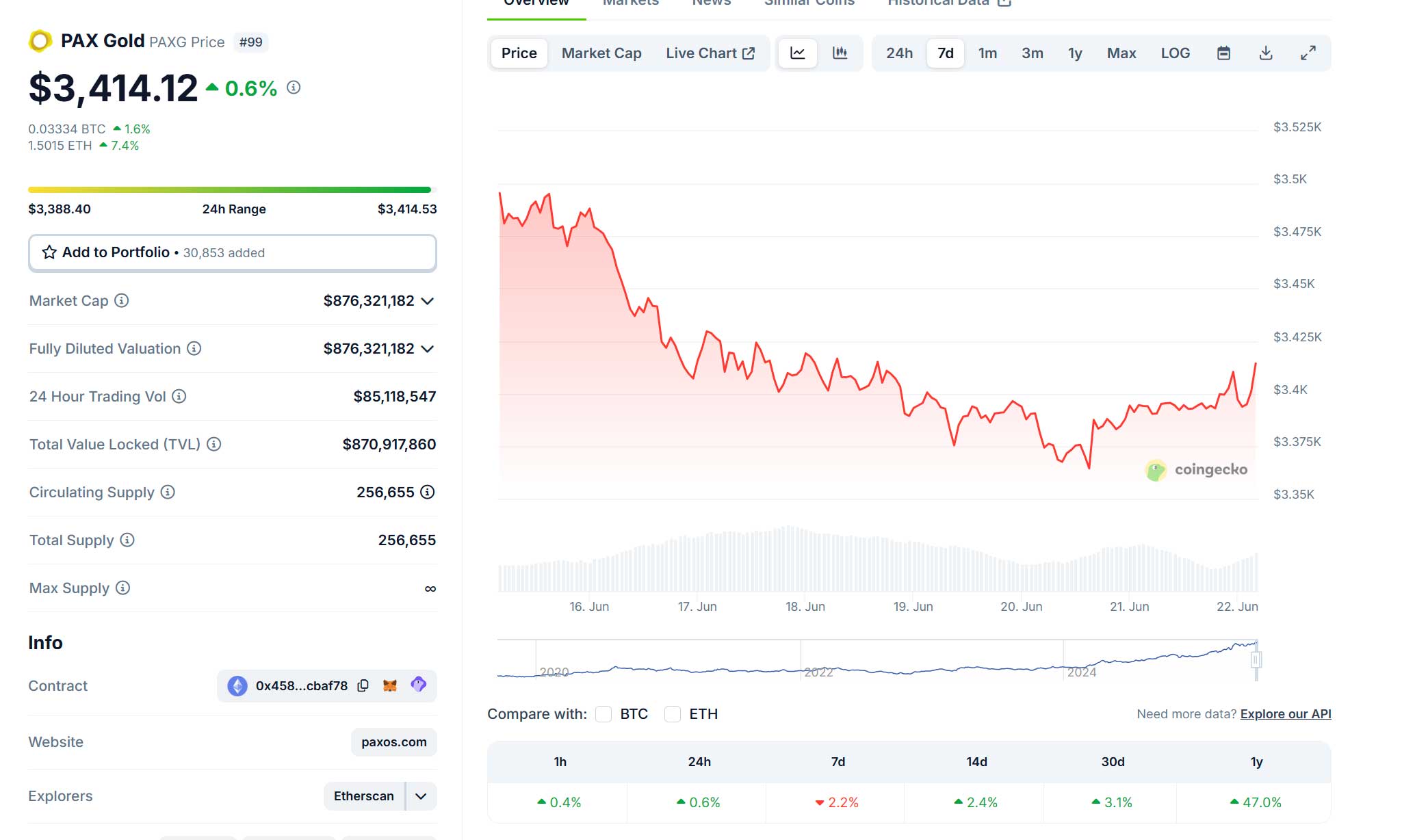
Task: Toggle LOG scale on chart
Action: click(x=1176, y=53)
